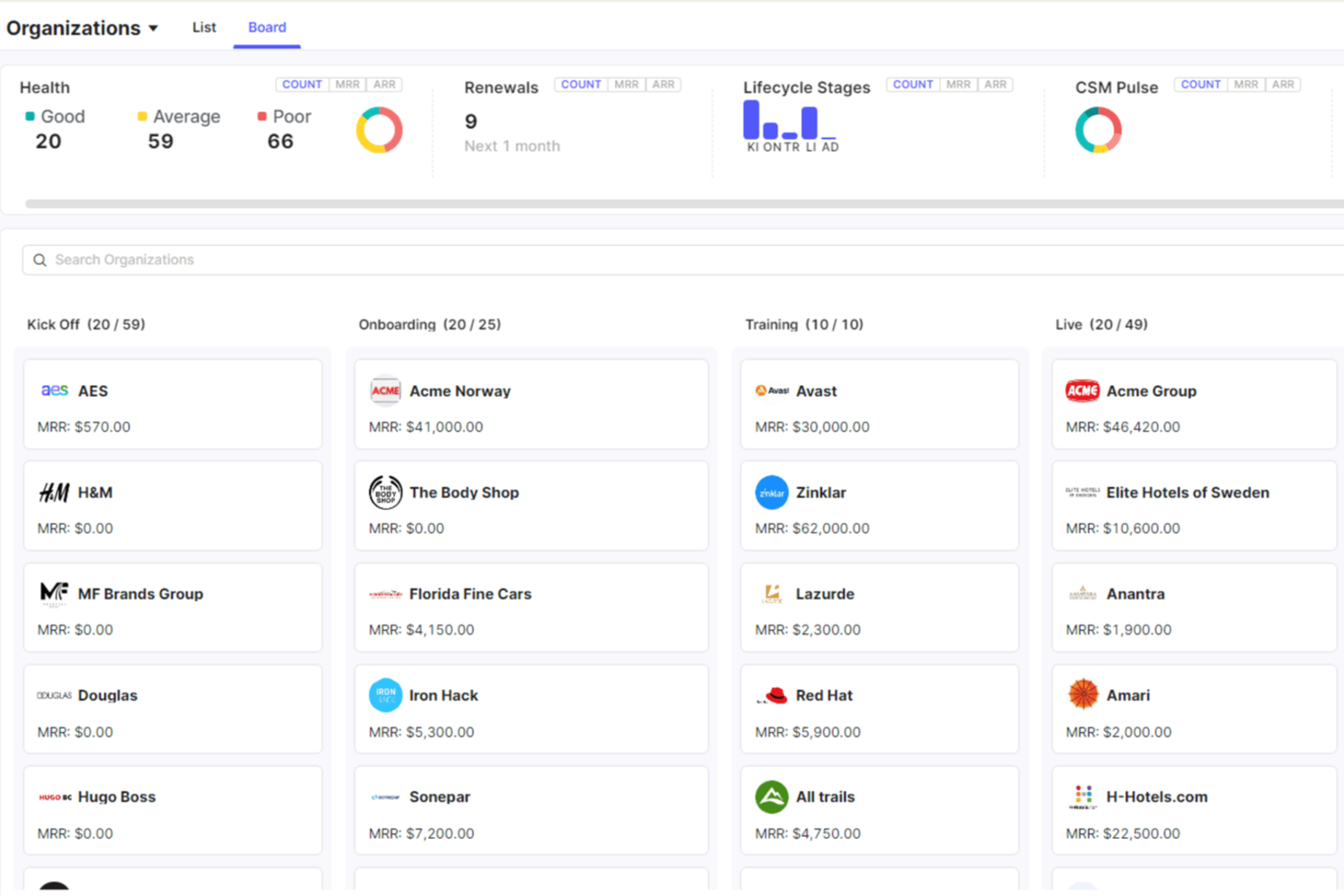Select the Board tab
This screenshot has height=896, width=1344.
click(x=266, y=27)
